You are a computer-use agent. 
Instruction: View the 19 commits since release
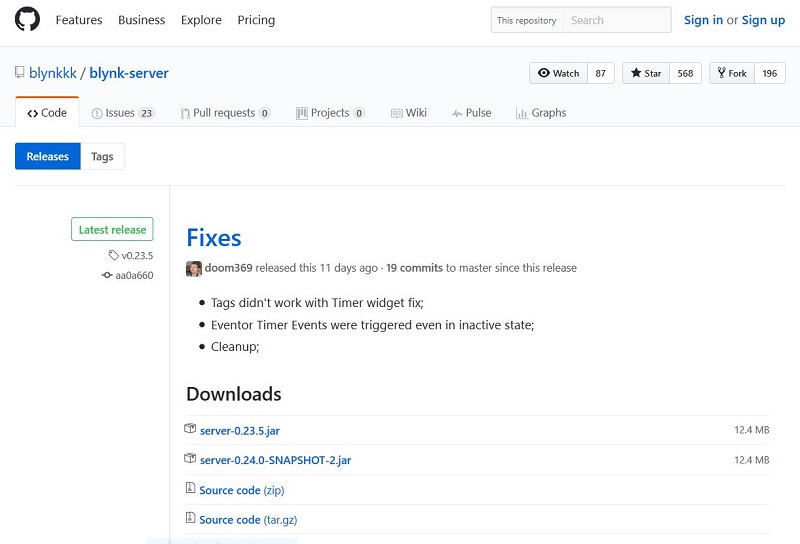(414, 267)
